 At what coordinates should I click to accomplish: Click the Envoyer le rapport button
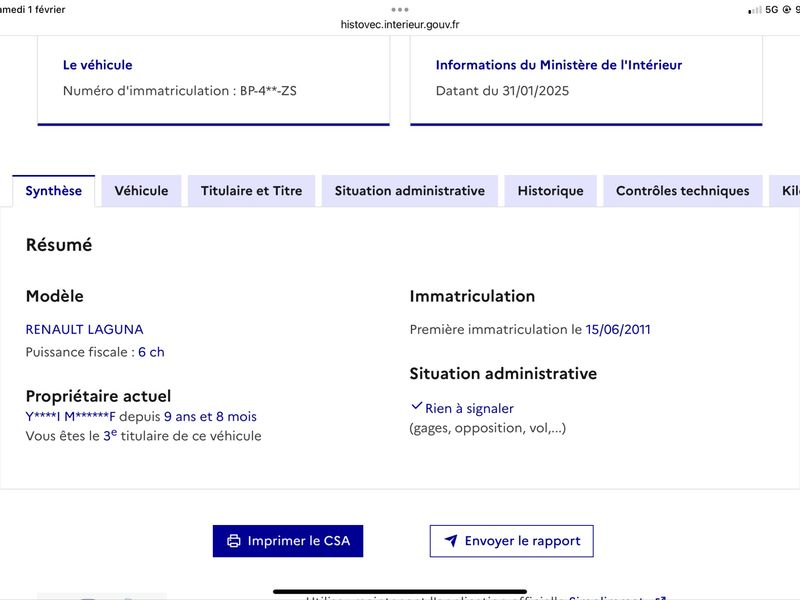(512, 541)
